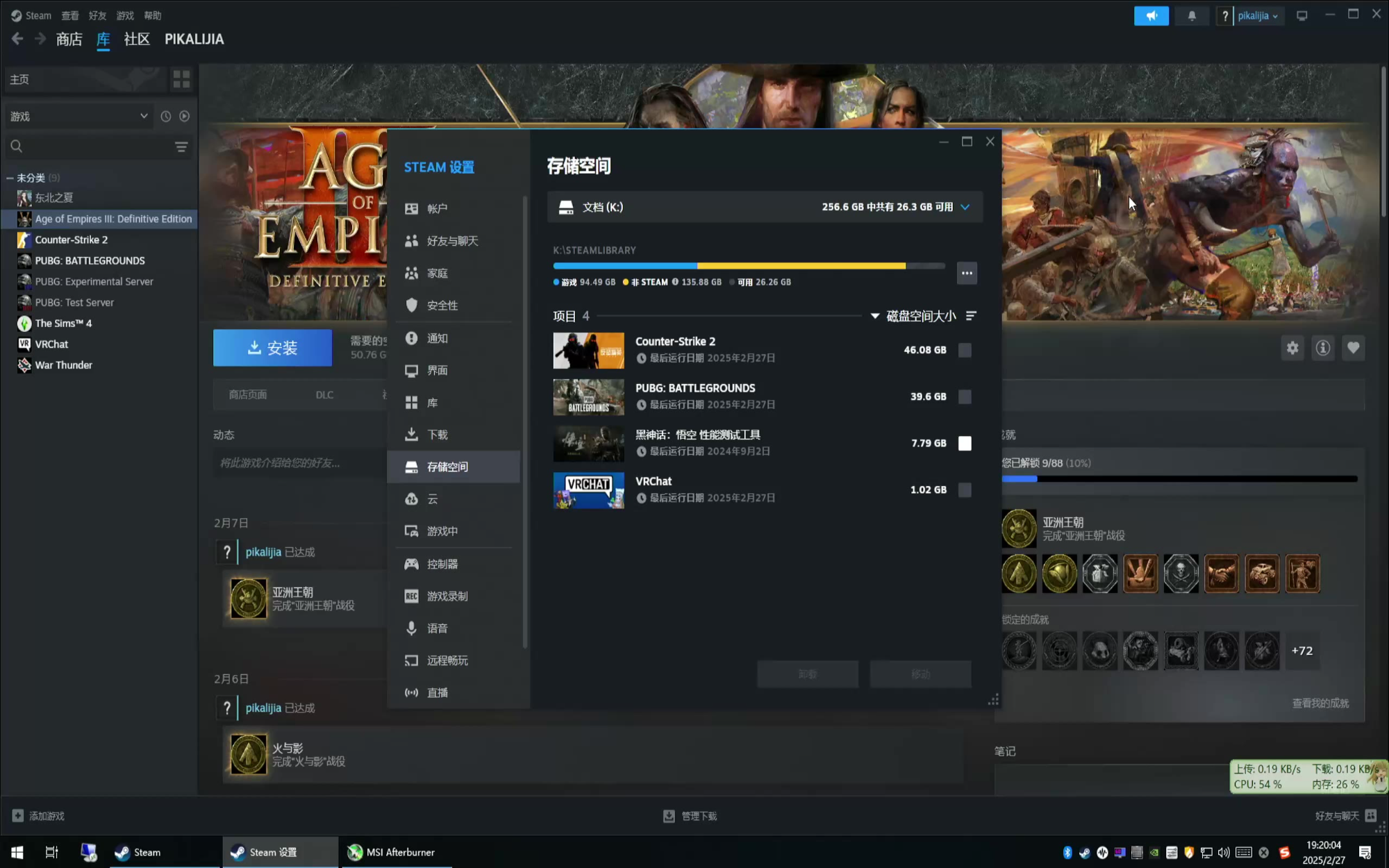Open 好友与聊天 in the bottom bar
The image size is (1389, 868).
1345,816
